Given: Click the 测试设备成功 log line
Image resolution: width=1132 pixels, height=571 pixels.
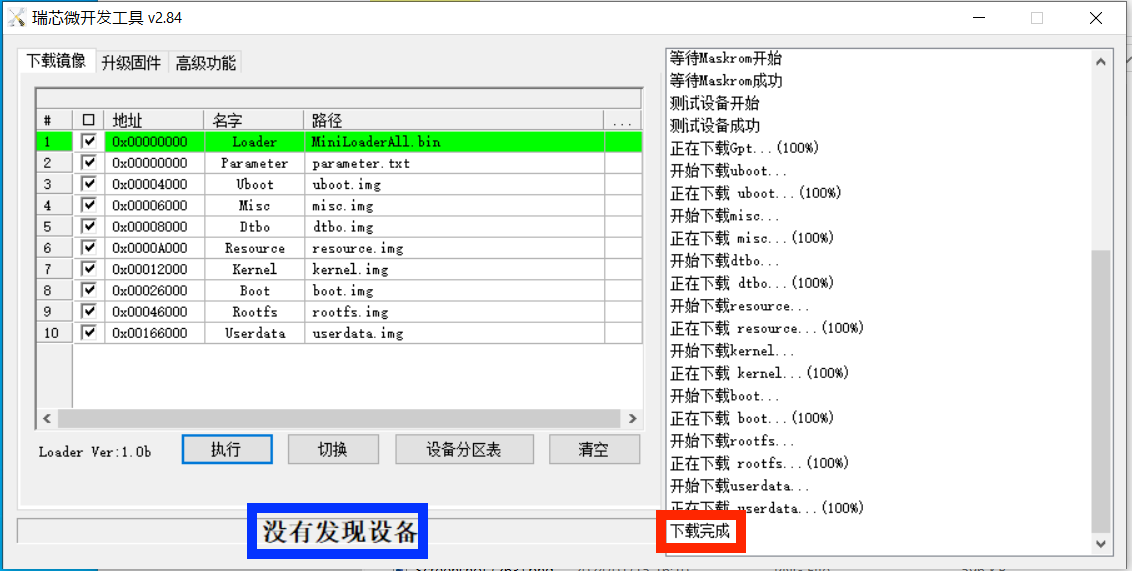Looking at the screenshot, I should click(715, 126).
